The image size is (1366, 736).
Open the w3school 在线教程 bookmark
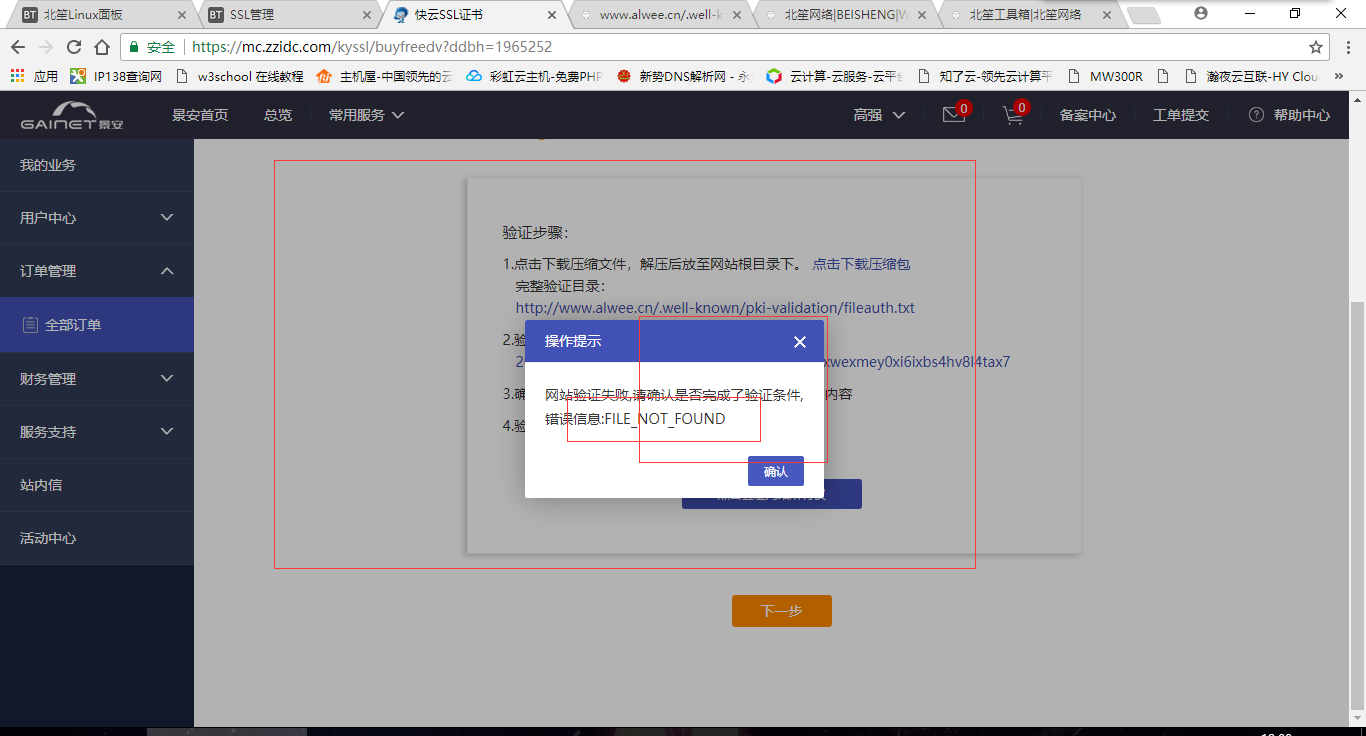click(x=239, y=76)
